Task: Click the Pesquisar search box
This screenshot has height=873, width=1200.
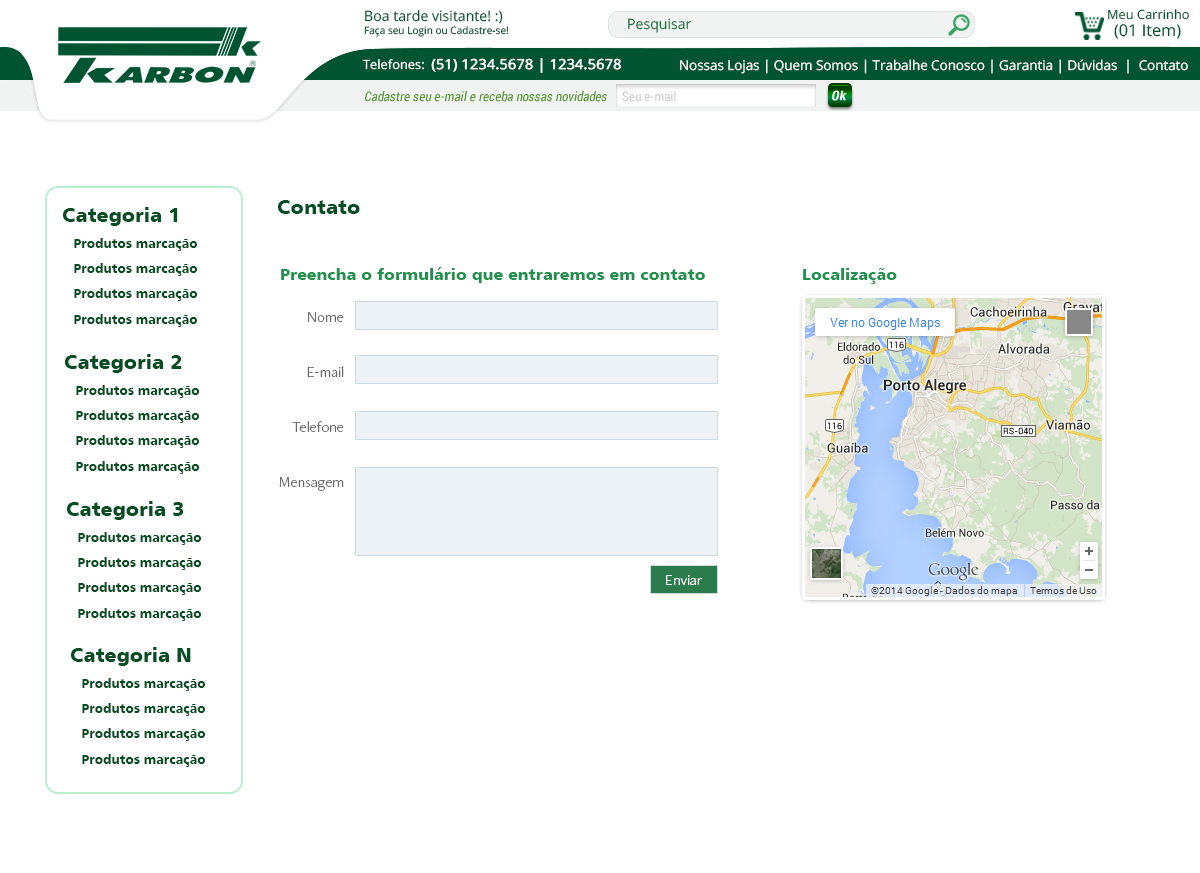Action: click(780, 24)
